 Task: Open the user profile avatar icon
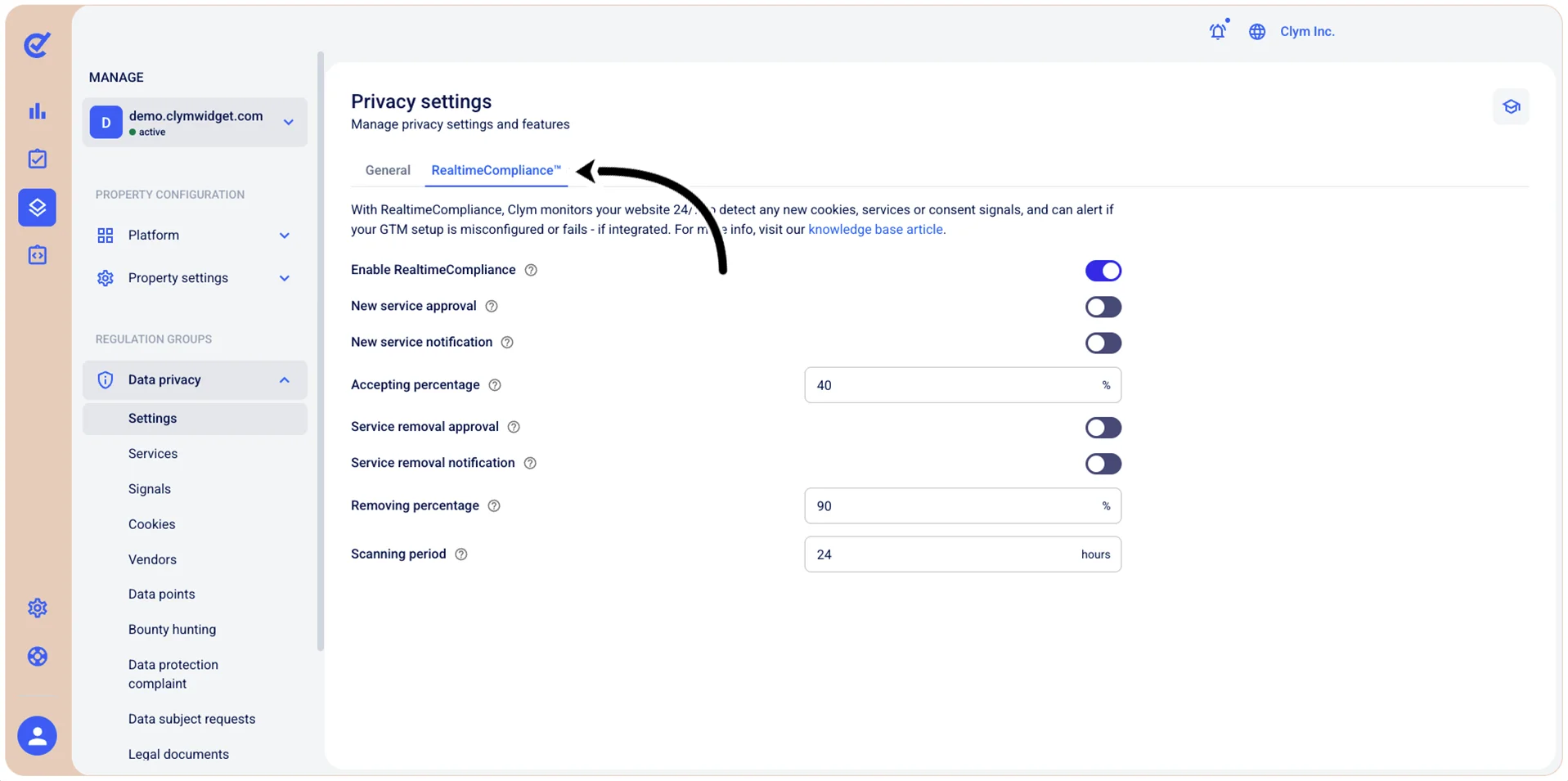38,735
